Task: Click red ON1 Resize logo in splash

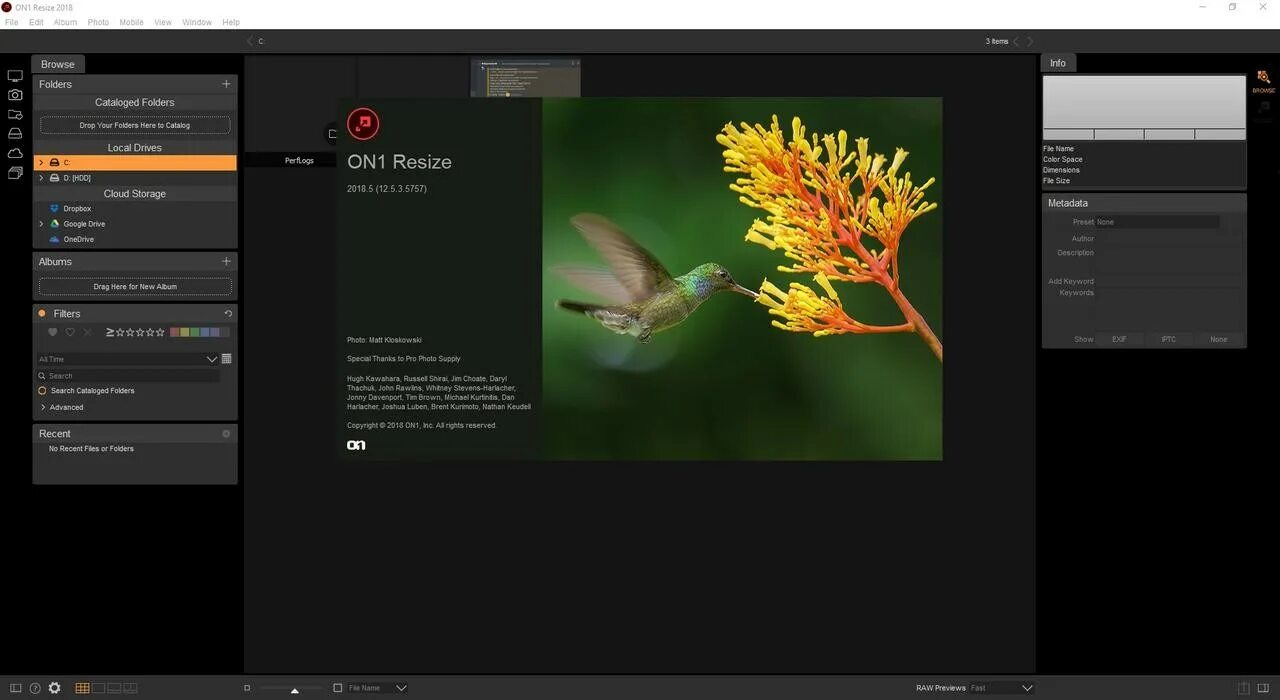Action: (363, 124)
